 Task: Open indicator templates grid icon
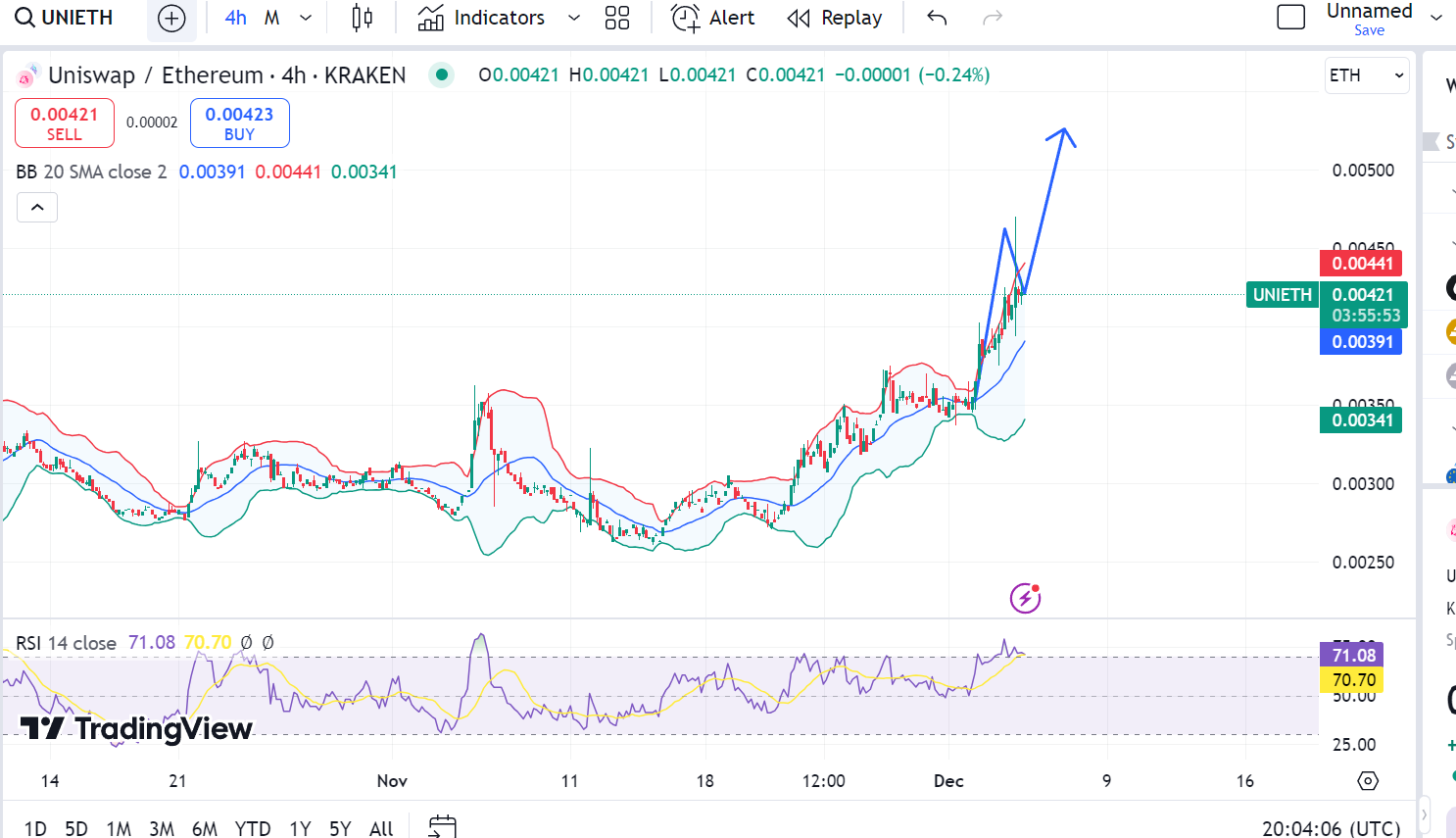click(x=617, y=18)
